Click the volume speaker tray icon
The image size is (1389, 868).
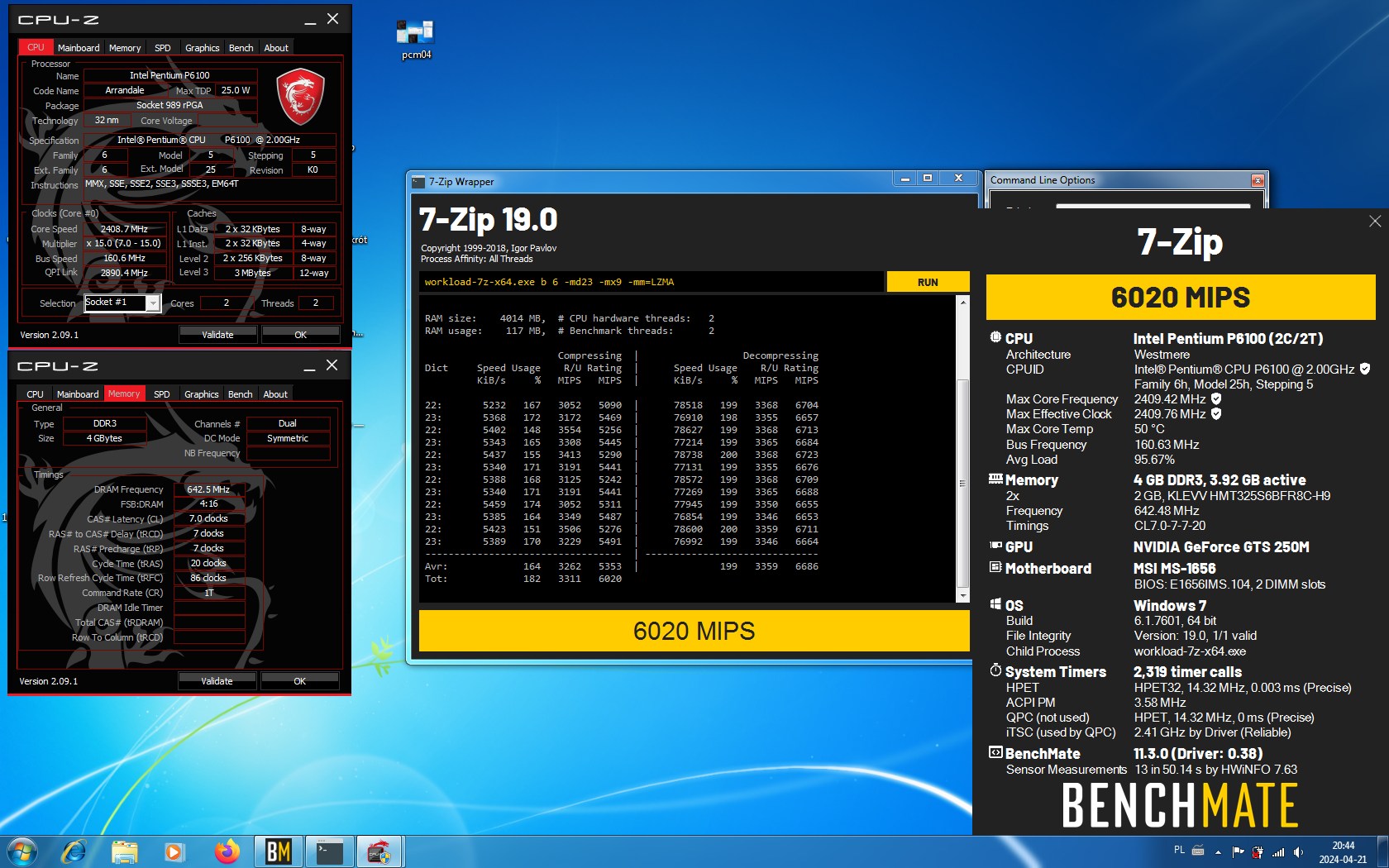coord(1298,852)
